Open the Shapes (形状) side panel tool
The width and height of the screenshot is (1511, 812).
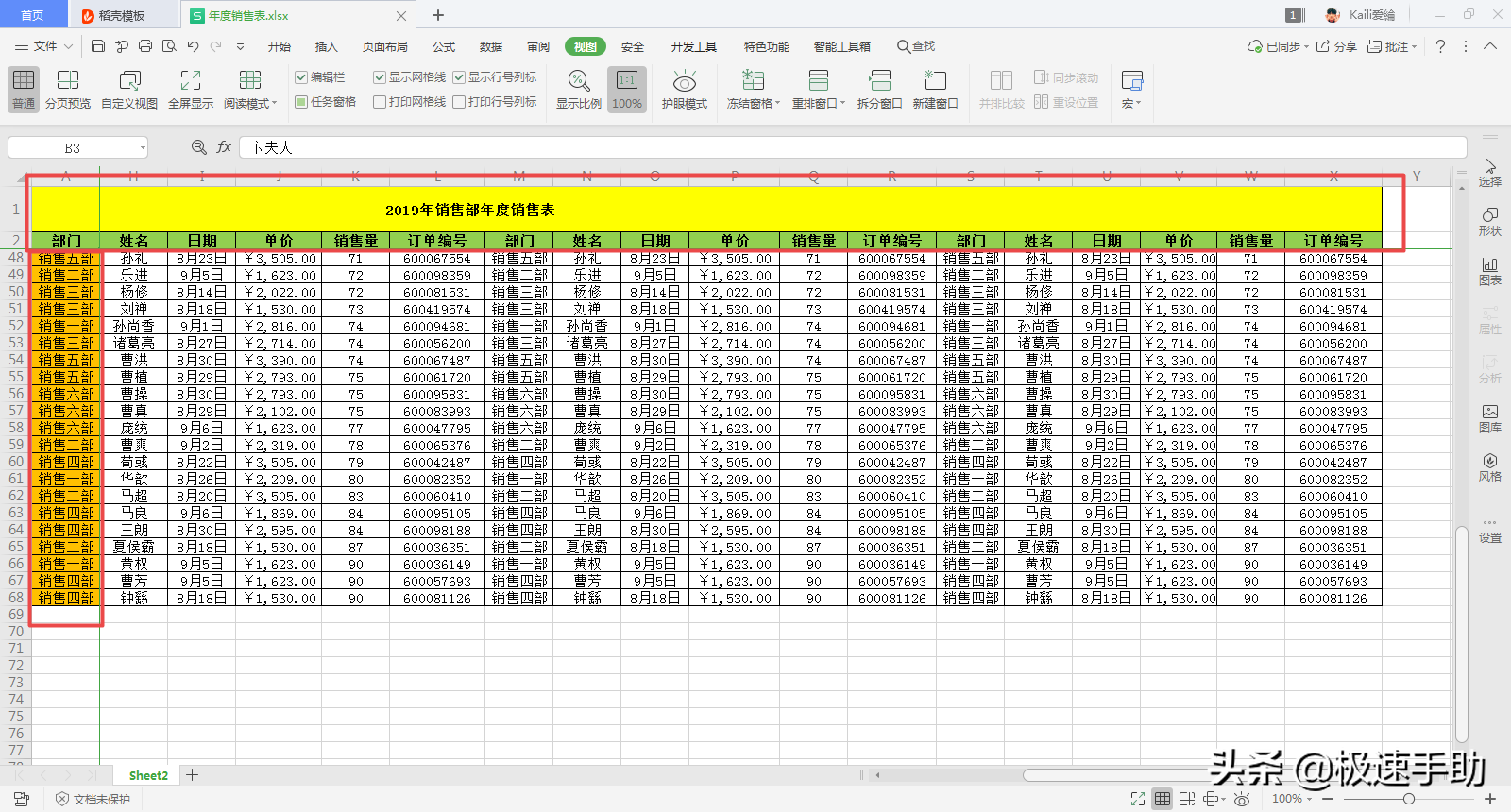(1489, 222)
